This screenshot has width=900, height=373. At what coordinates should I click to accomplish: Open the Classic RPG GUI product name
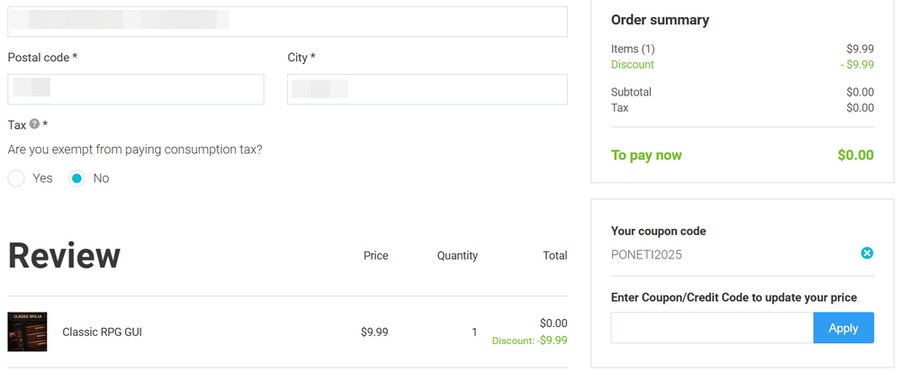(x=102, y=332)
